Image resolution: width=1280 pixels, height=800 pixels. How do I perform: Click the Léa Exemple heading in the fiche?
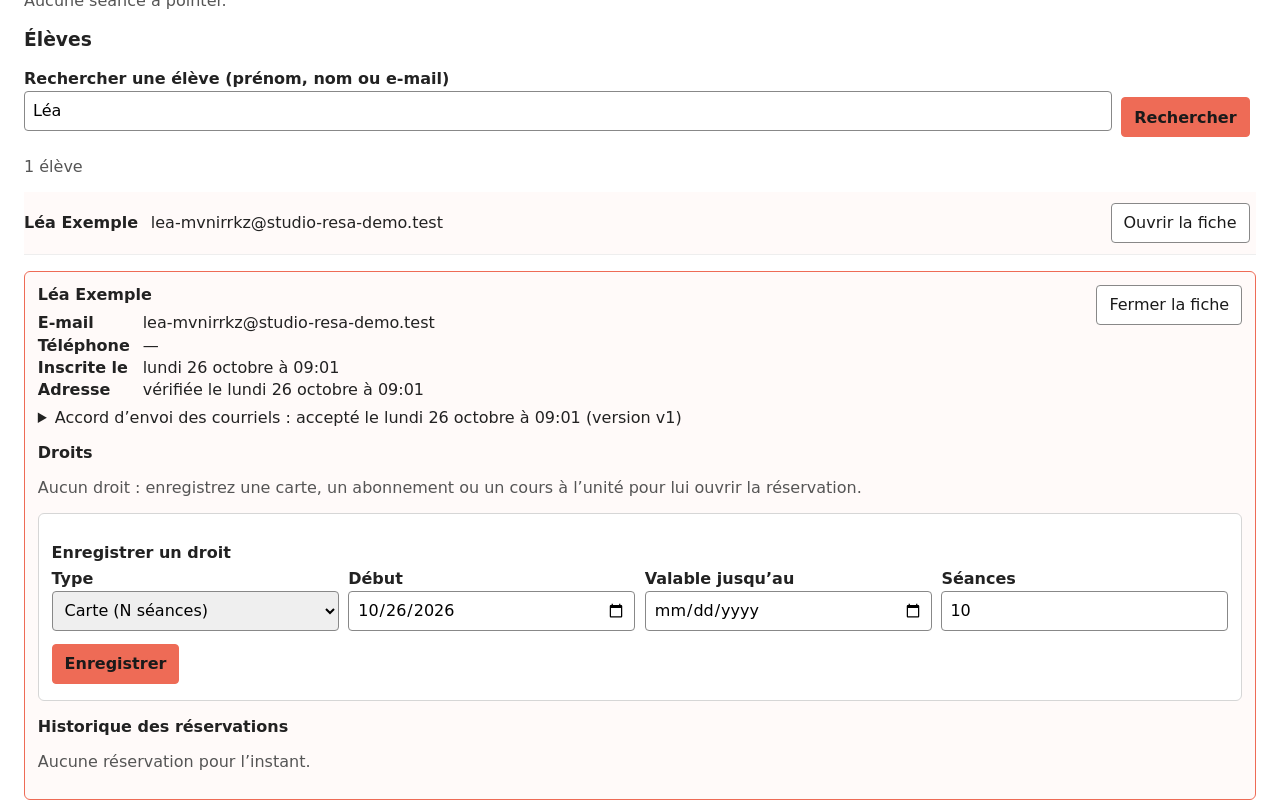point(95,295)
